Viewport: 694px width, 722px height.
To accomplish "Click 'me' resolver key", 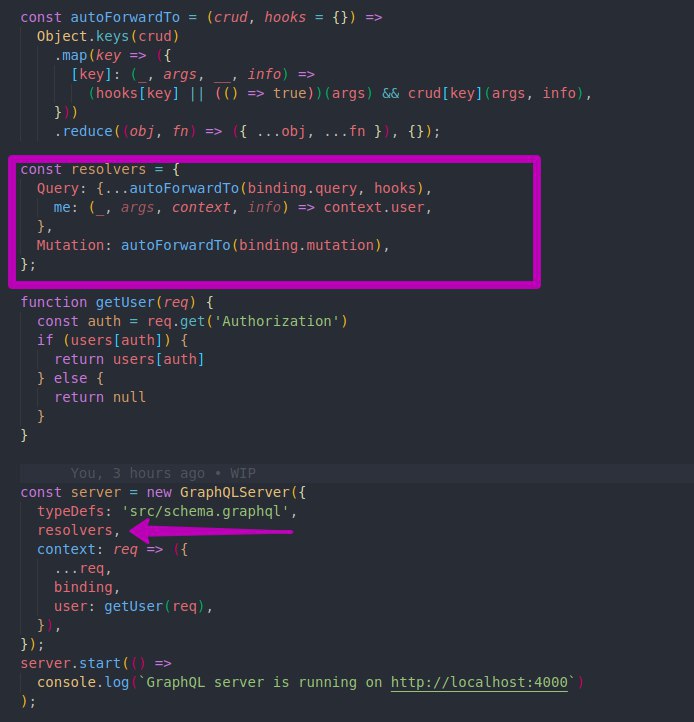I will pyautogui.click(x=62, y=207).
